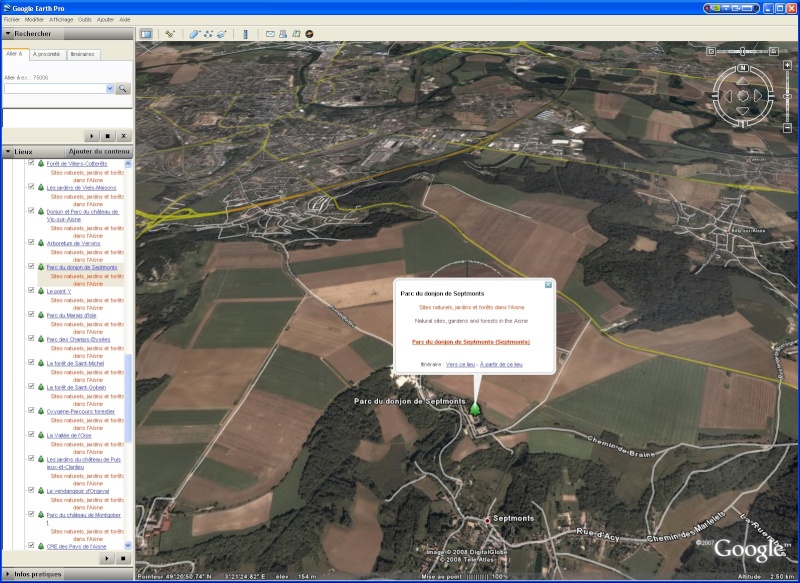Close the Parc du donjon info balloon

[x=548, y=285]
